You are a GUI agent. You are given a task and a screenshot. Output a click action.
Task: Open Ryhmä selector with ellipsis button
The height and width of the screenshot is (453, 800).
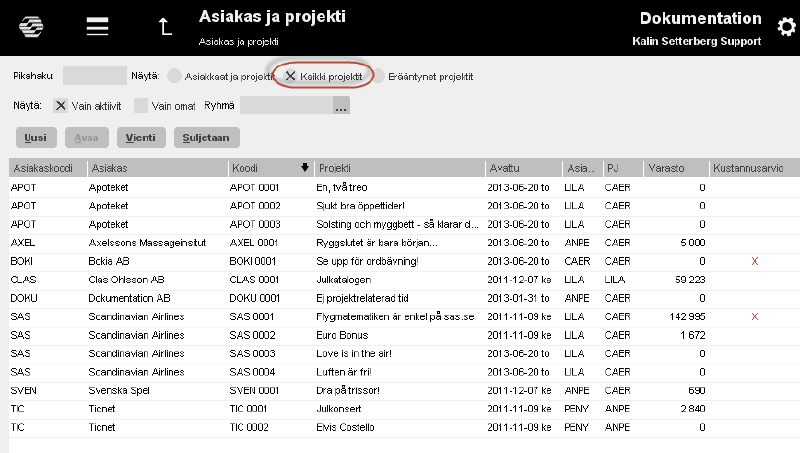tap(341, 106)
